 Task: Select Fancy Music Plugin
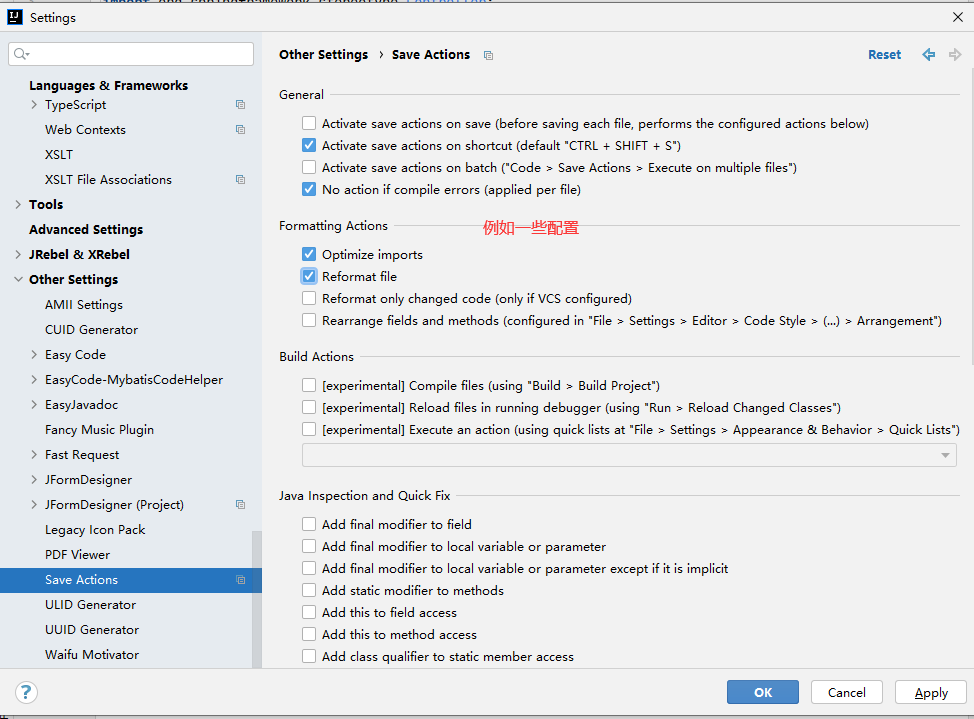click(99, 429)
